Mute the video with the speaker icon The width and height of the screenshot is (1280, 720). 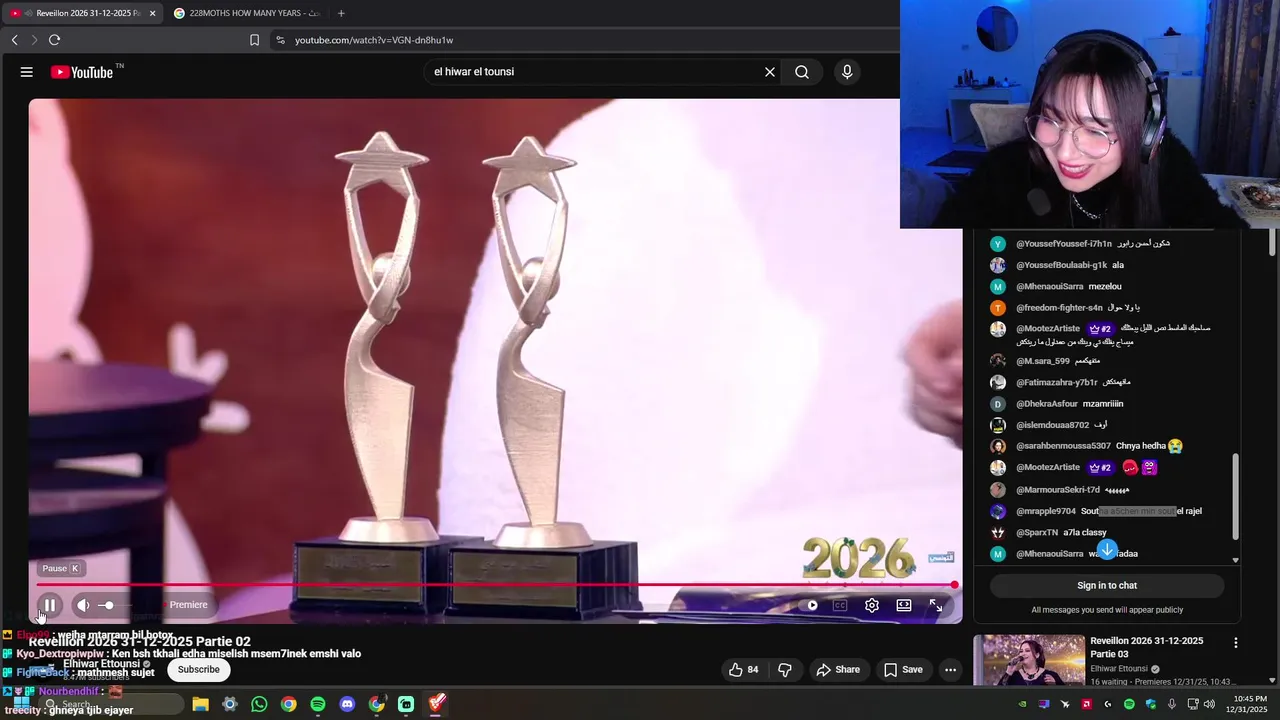point(83,605)
